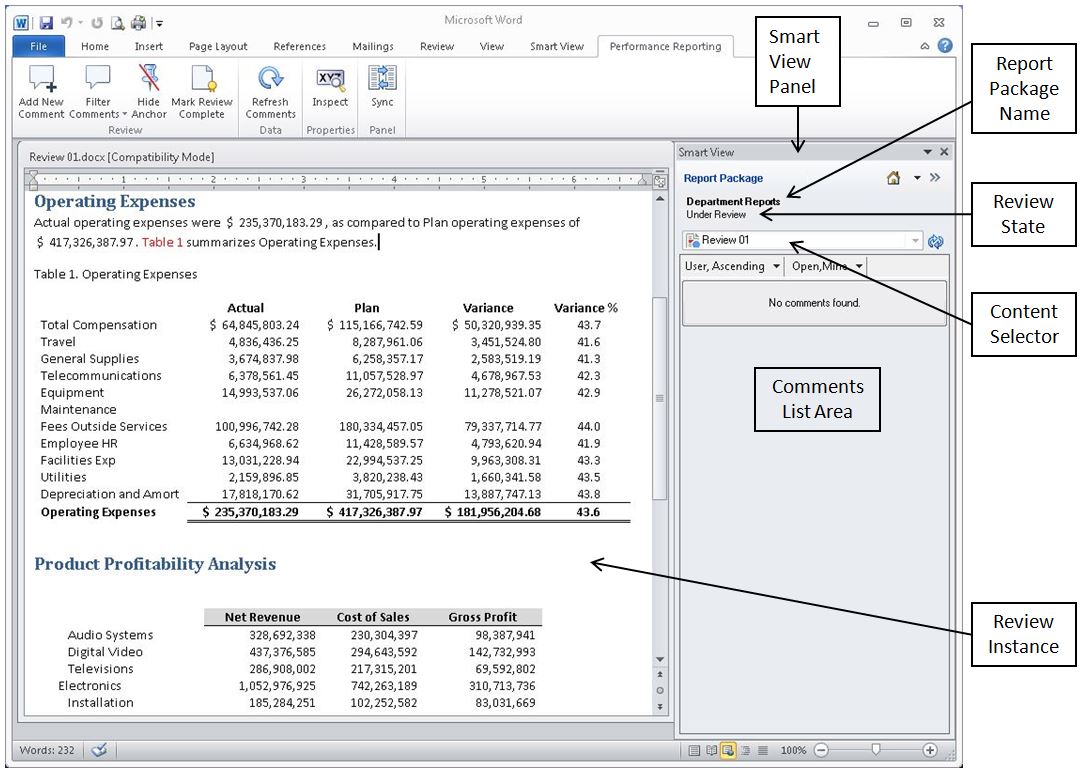Mark Review Complete in the ribbon
This screenshot has height=773, width=1082.
(202, 90)
